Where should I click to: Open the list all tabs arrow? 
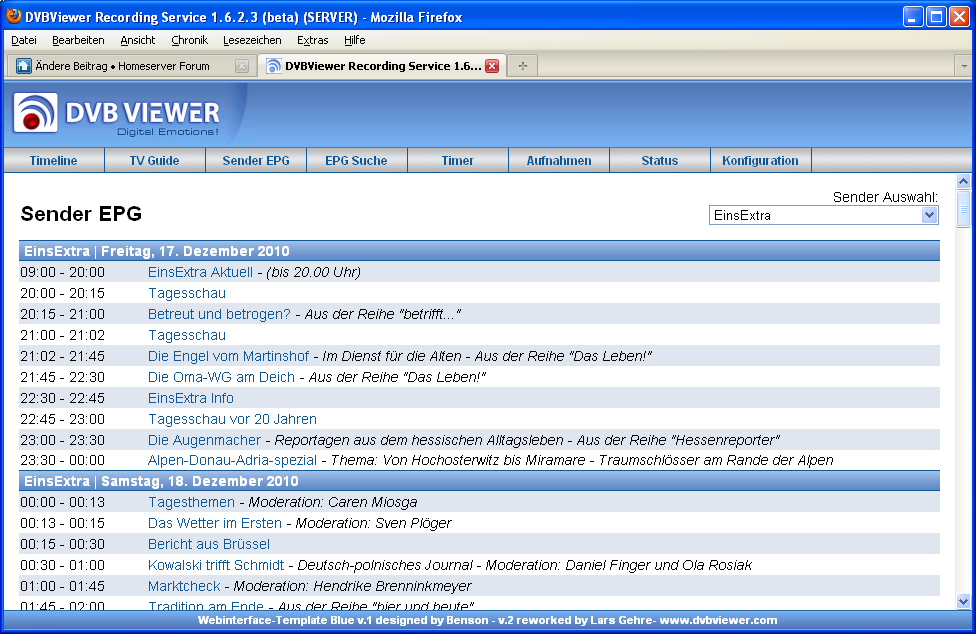click(964, 66)
